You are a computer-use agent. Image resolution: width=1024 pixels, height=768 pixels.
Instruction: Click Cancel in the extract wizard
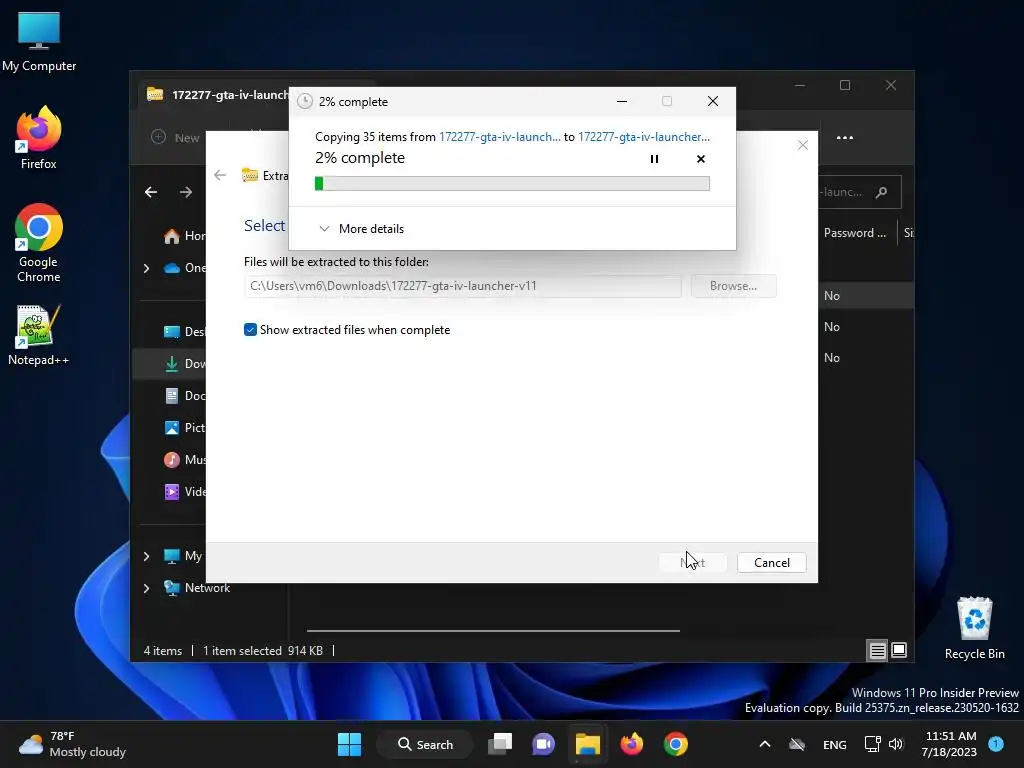pos(771,562)
